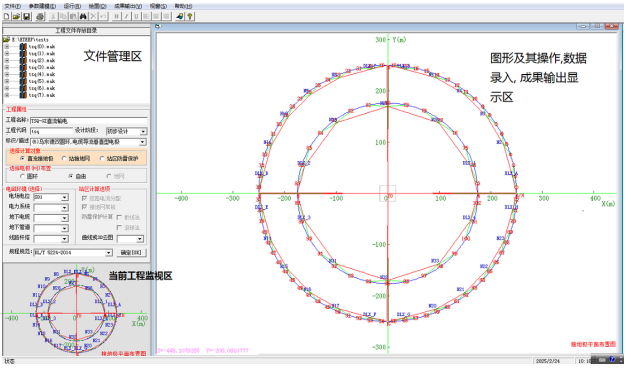Image resolution: width=631 pixels, height=371 pixels.
Task: Click the 确定[OK] button
Action: 131,253
